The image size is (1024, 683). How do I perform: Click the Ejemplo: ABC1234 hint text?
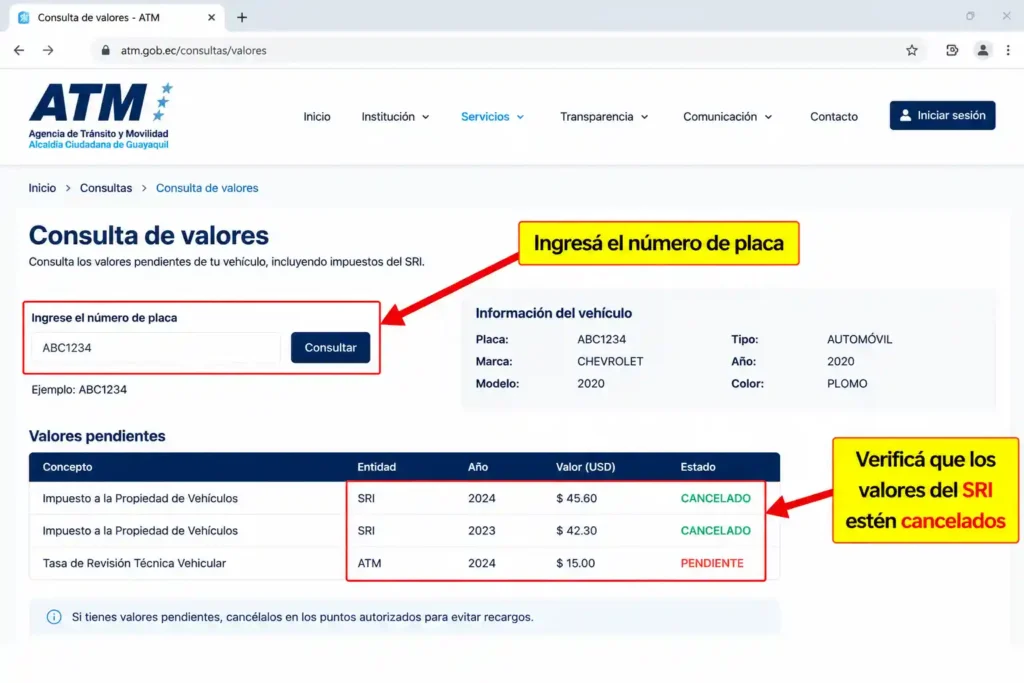click(x=79, y=390)
